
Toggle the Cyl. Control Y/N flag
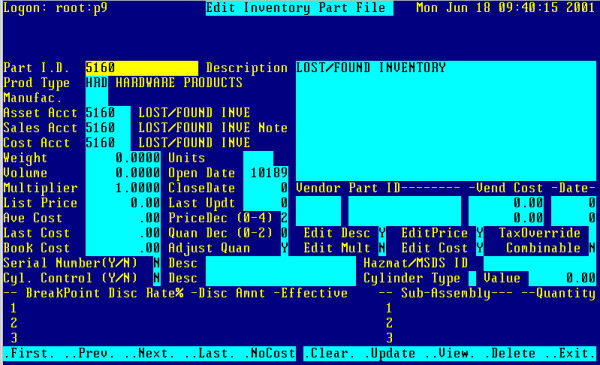(x=157, y=278)
